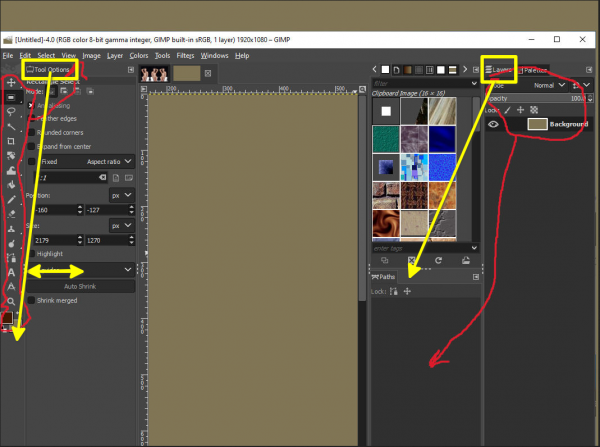Click the Auto Shrink button
This screenshot has width=600, height=447.
80,286
